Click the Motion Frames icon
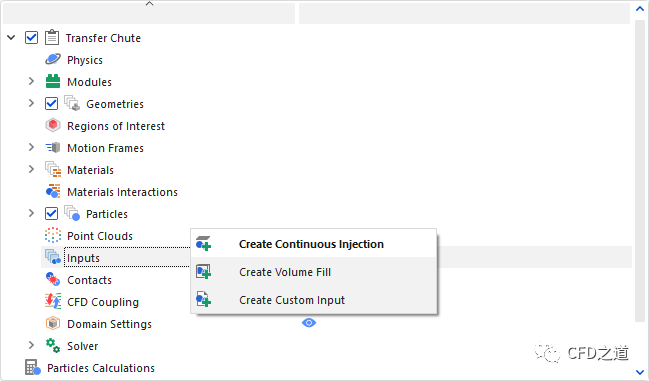 [53, 148]
